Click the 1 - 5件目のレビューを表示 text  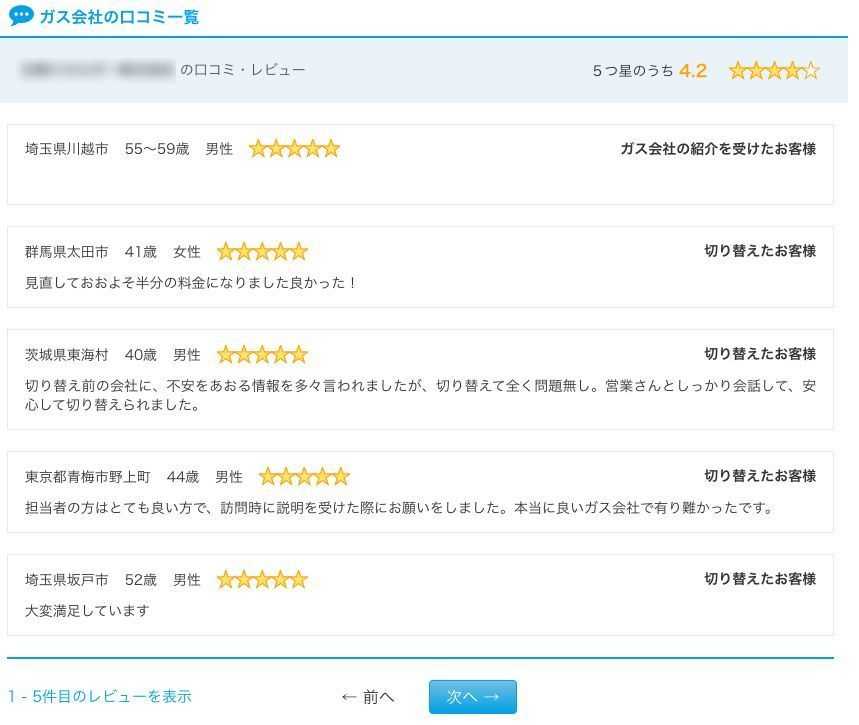point(100,696)
